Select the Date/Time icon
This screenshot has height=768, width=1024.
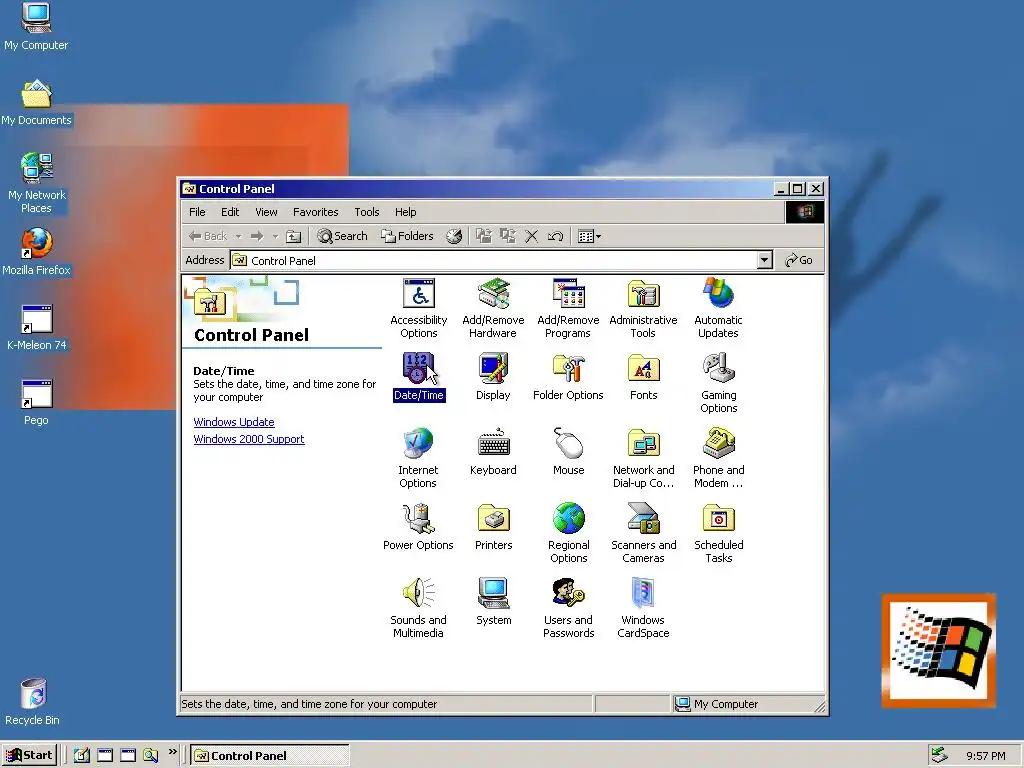coord(419,377)
